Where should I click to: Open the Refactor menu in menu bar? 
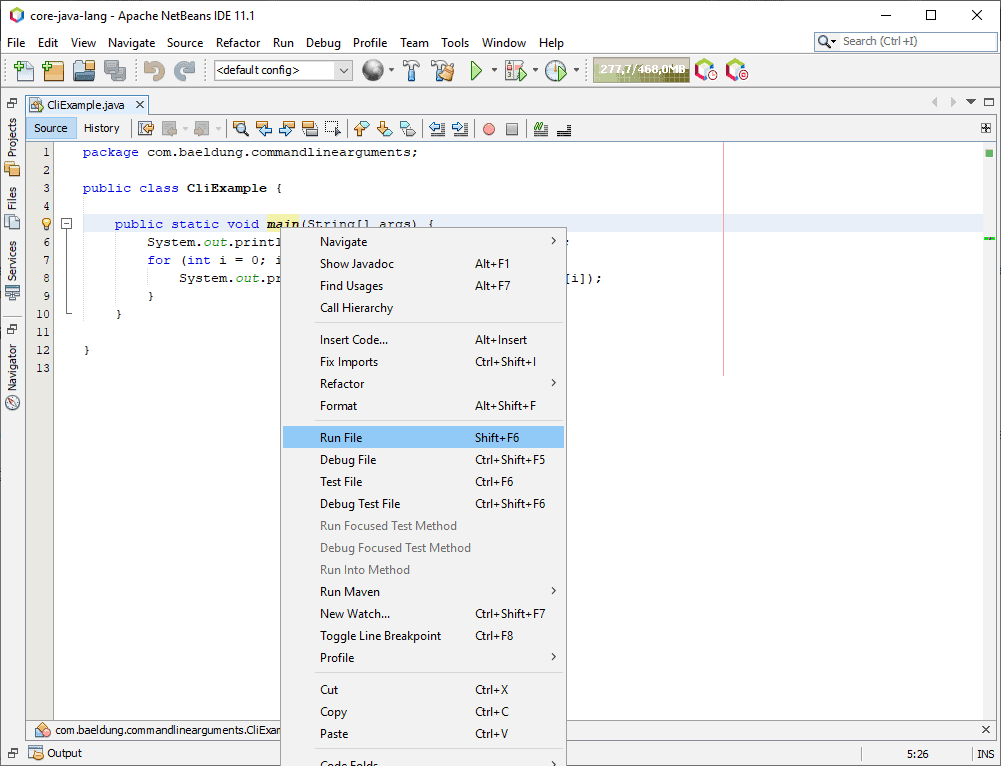(x=238, y=43)
